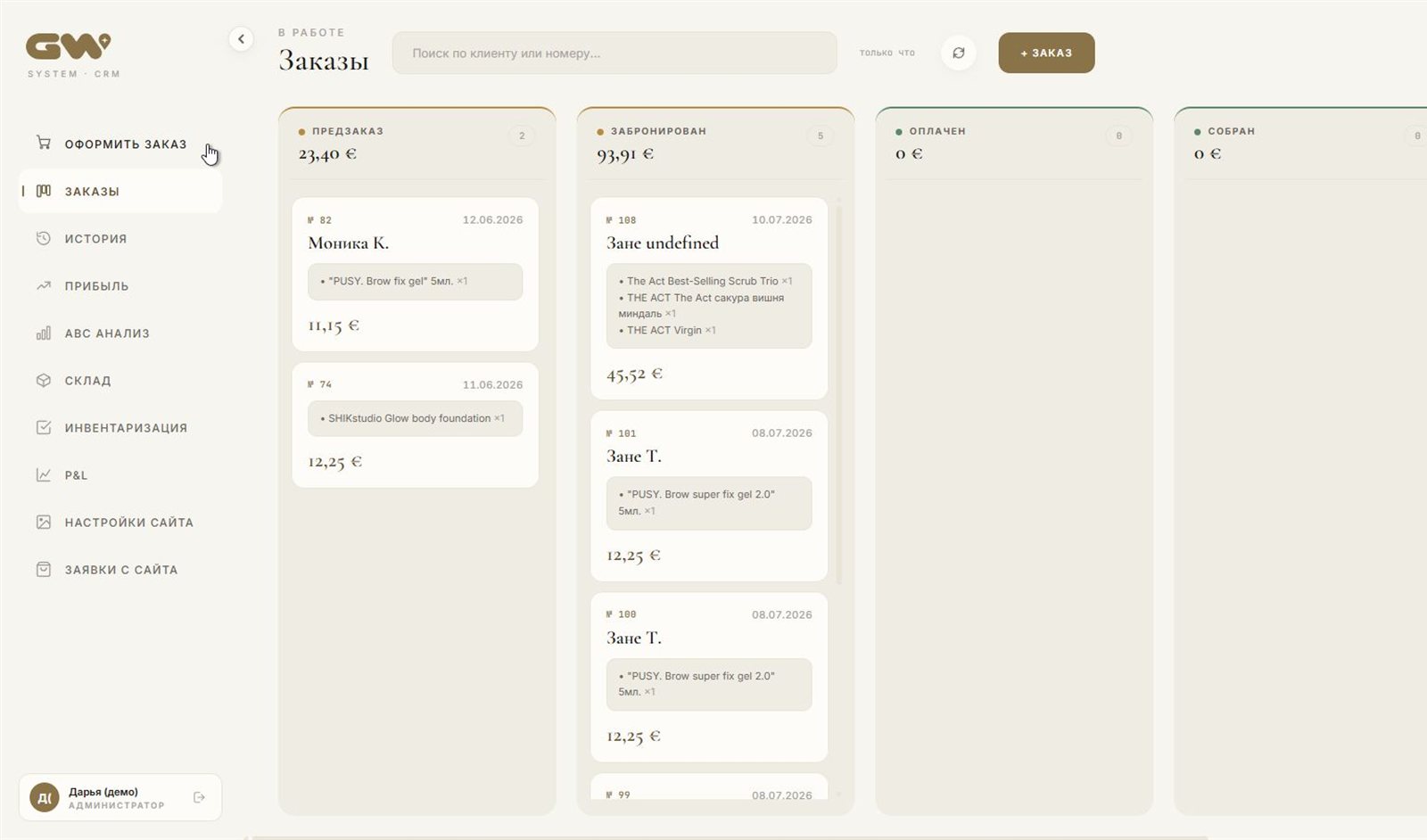Image resolution: width=1427 pixels, height=840 pixels.
Task: Click the kanban board icon next to Заказы
Action: pyautogui.click(x=43, y=191)
